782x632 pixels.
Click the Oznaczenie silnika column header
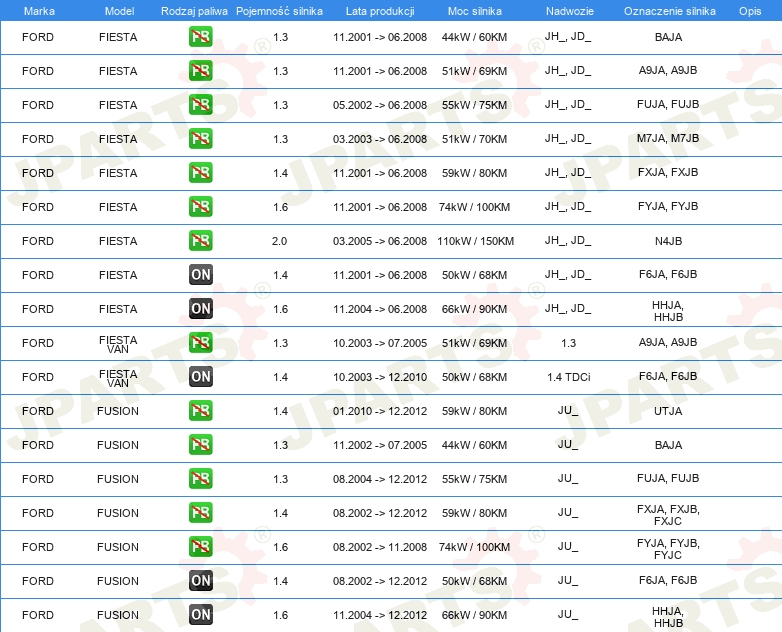point(670,11)
